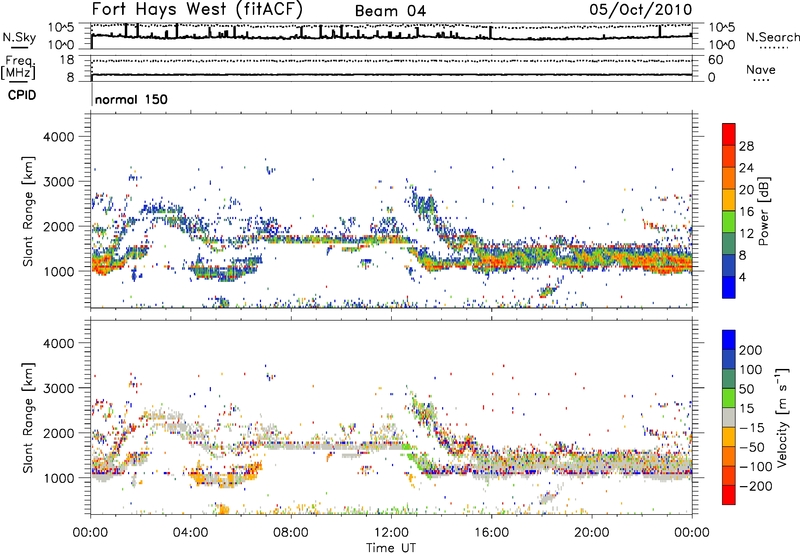Click the 'N.Sky' legend label
Viewport: 800px width, 554px height.
coord(19,37)
